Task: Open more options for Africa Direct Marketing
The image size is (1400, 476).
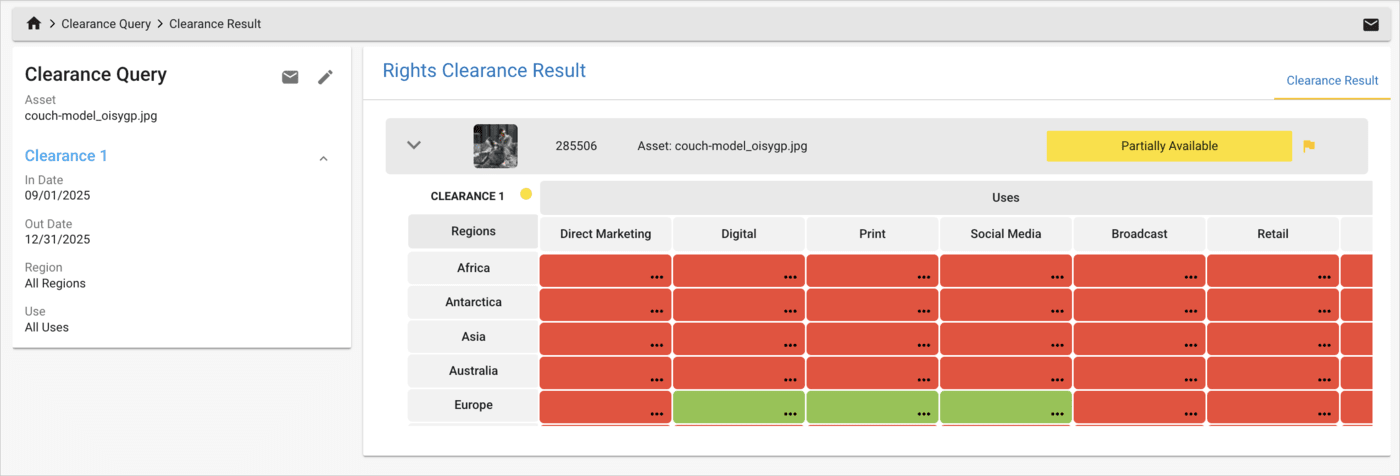Action: tap(656, 277)
